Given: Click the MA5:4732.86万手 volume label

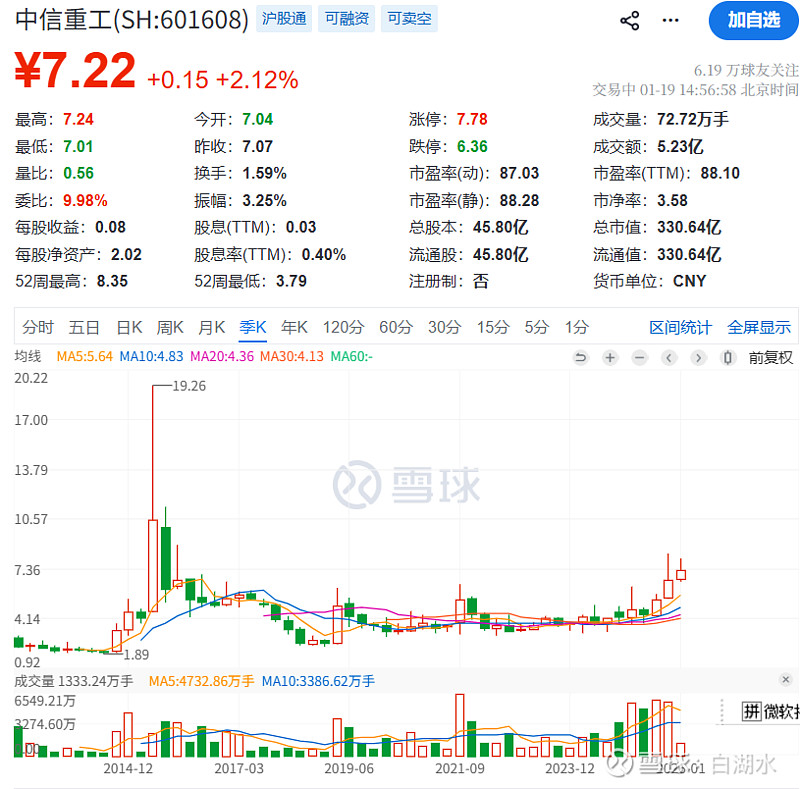Looking at the screenshot, I should [x=202, y=681].
